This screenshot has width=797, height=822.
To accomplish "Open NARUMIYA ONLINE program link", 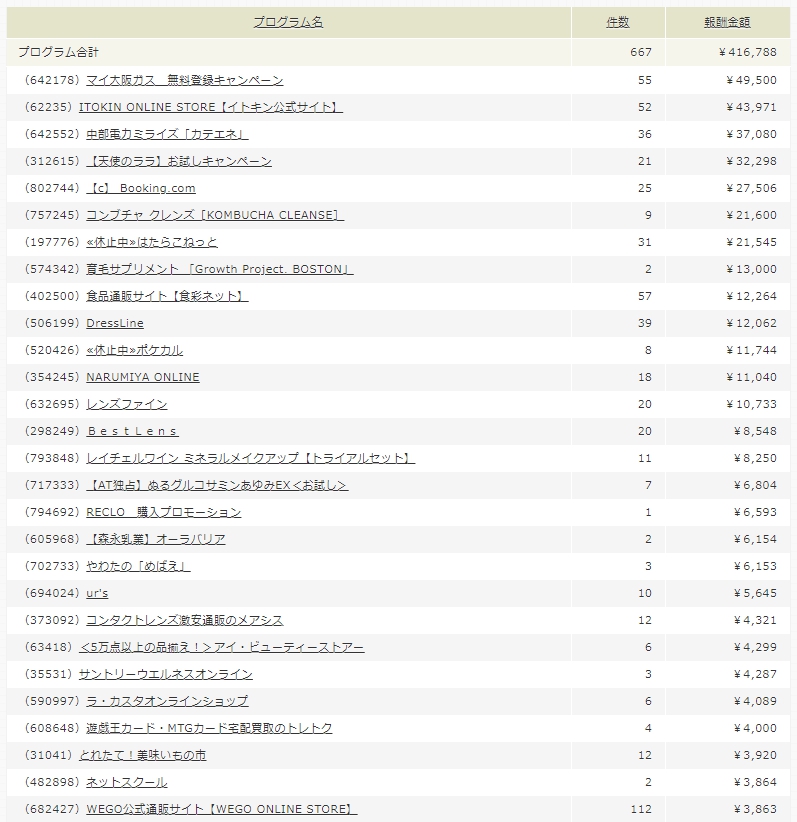I will [x=143, y=377].
